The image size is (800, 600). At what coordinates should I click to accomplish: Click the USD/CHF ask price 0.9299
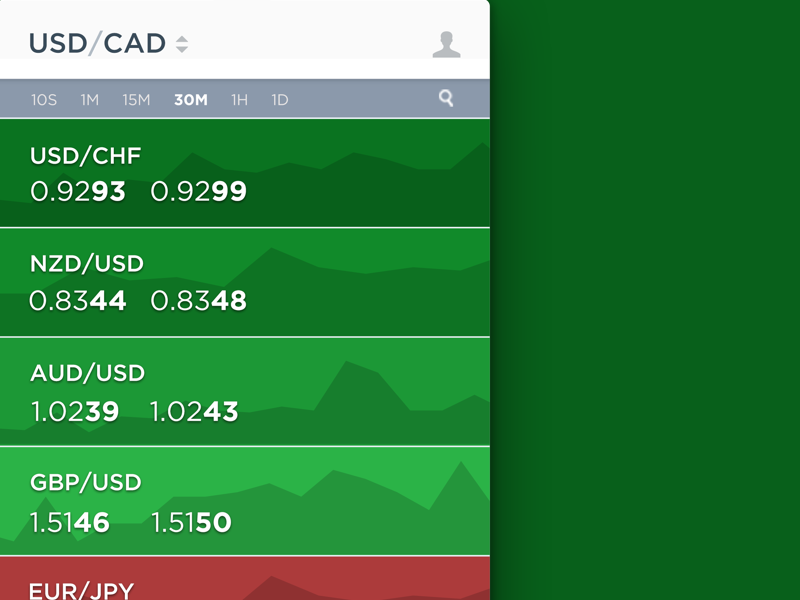[198, 192]
